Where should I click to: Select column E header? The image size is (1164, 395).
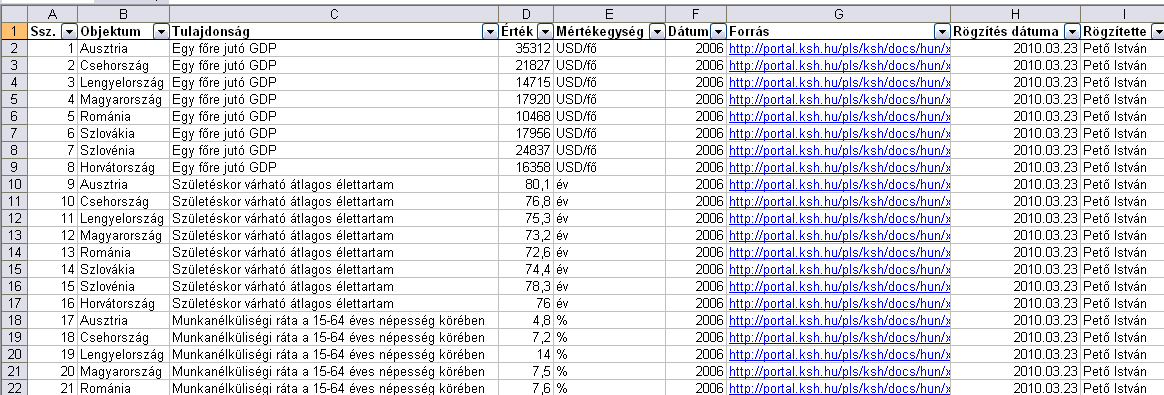[609, 14]
